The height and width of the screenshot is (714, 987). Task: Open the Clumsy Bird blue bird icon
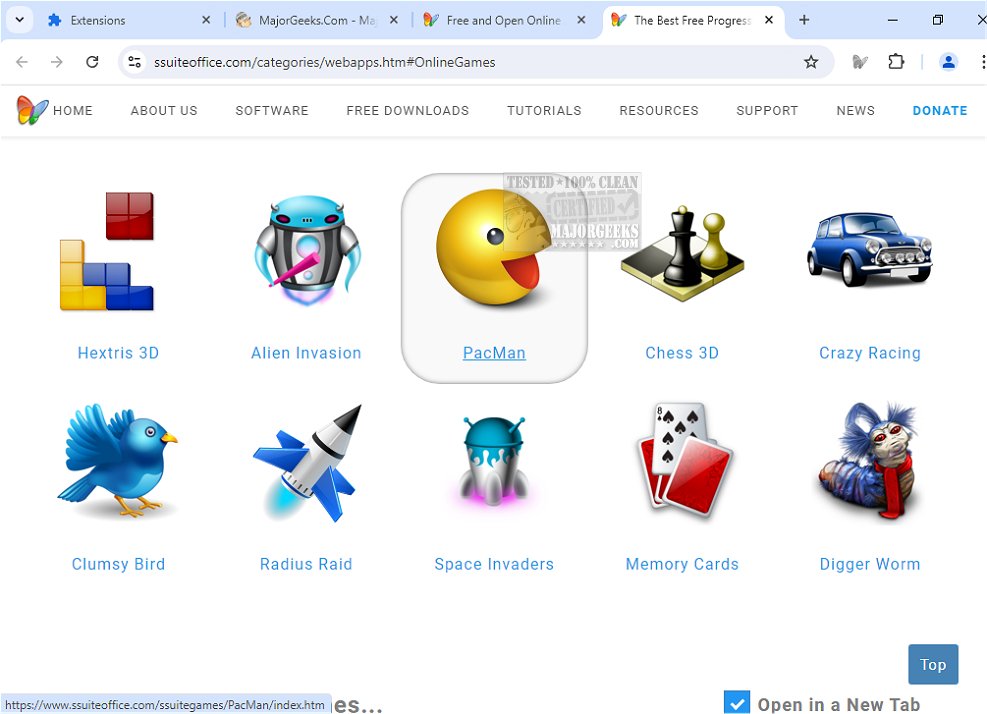point(118,460)
